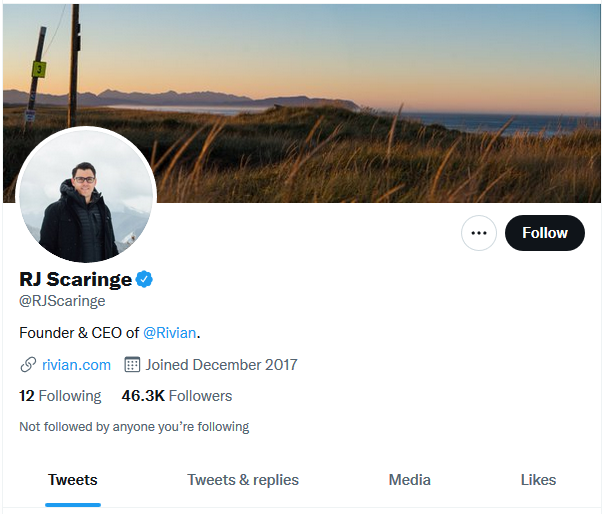The width and height of the screenshot is (608, 514).
Task: Click the "Founder & CEO of" bio text
Action: (79, 332)
